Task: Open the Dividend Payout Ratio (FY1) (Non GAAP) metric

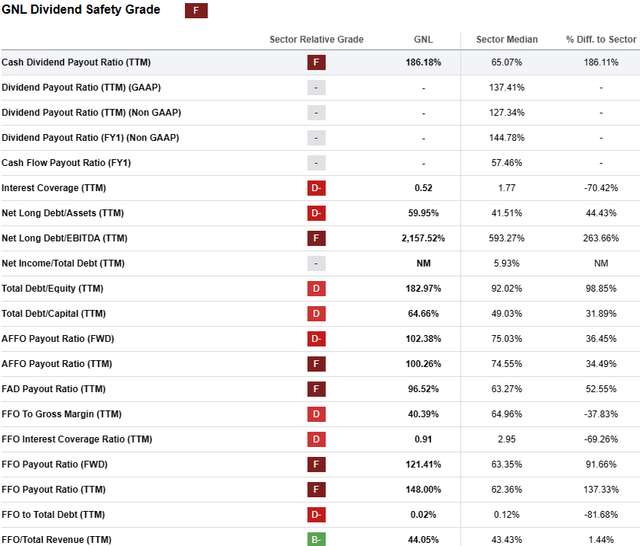Action: [90, 138]
